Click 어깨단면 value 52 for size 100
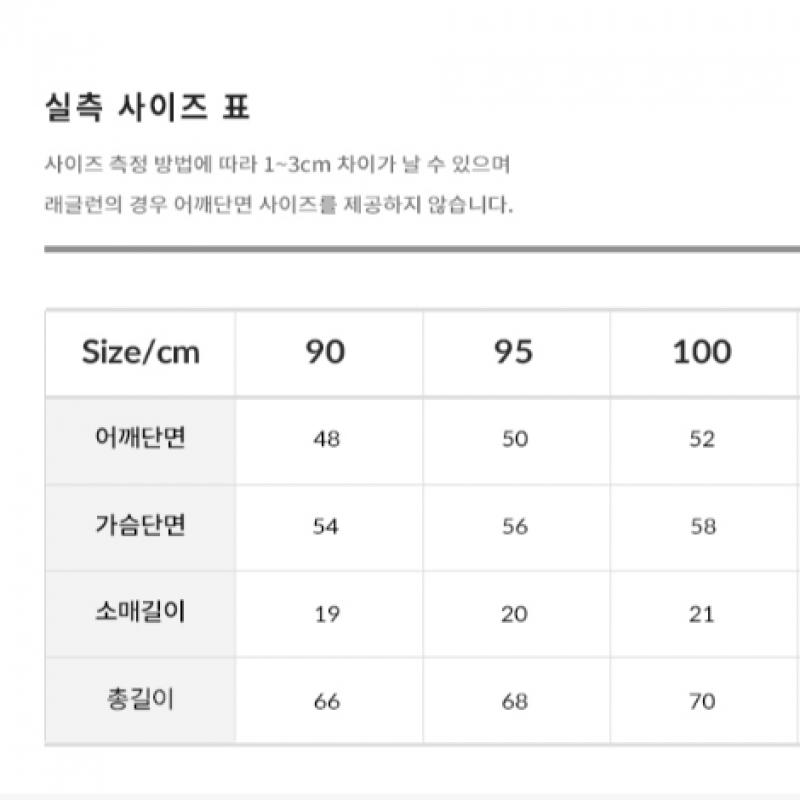The image size is (800, 800). tap(702, 440)
